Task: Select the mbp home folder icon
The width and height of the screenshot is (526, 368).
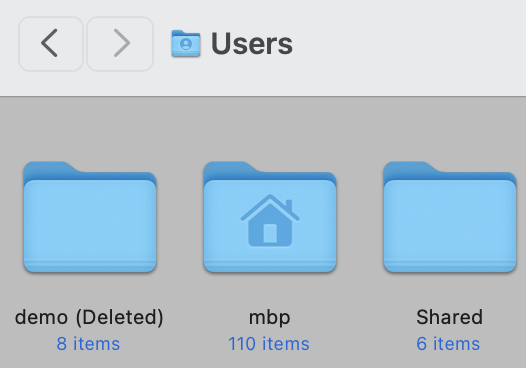Action: [270, 217]
